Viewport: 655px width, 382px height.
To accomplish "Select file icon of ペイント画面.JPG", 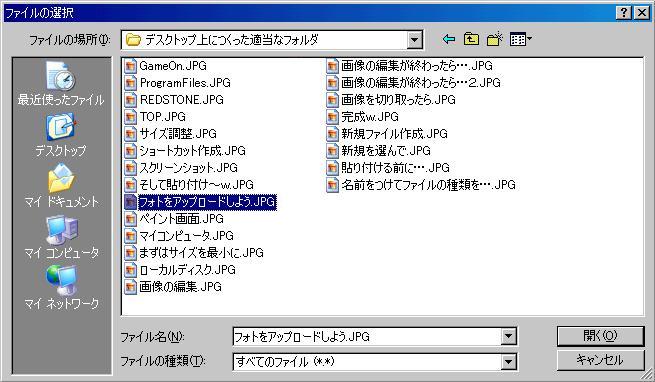I will pyautogui.click(x=130, y=219).
